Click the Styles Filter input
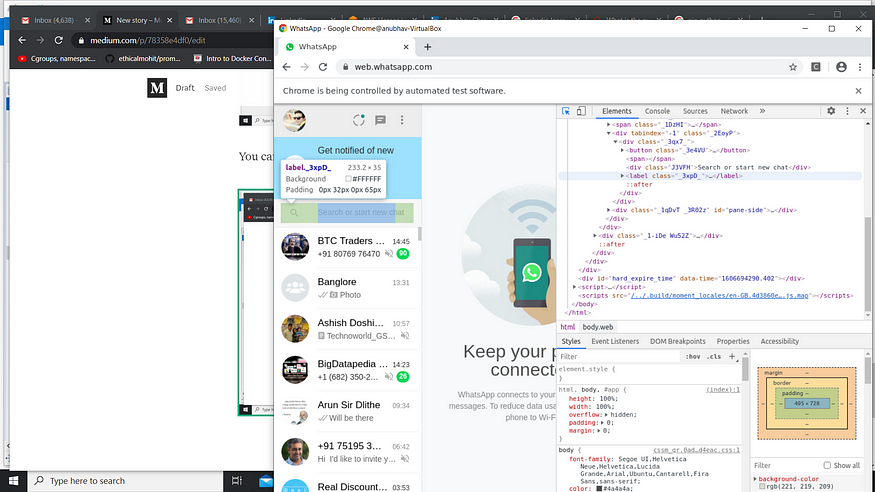The height and width of the screenshot is (492, 875). [x=619, y=356]
